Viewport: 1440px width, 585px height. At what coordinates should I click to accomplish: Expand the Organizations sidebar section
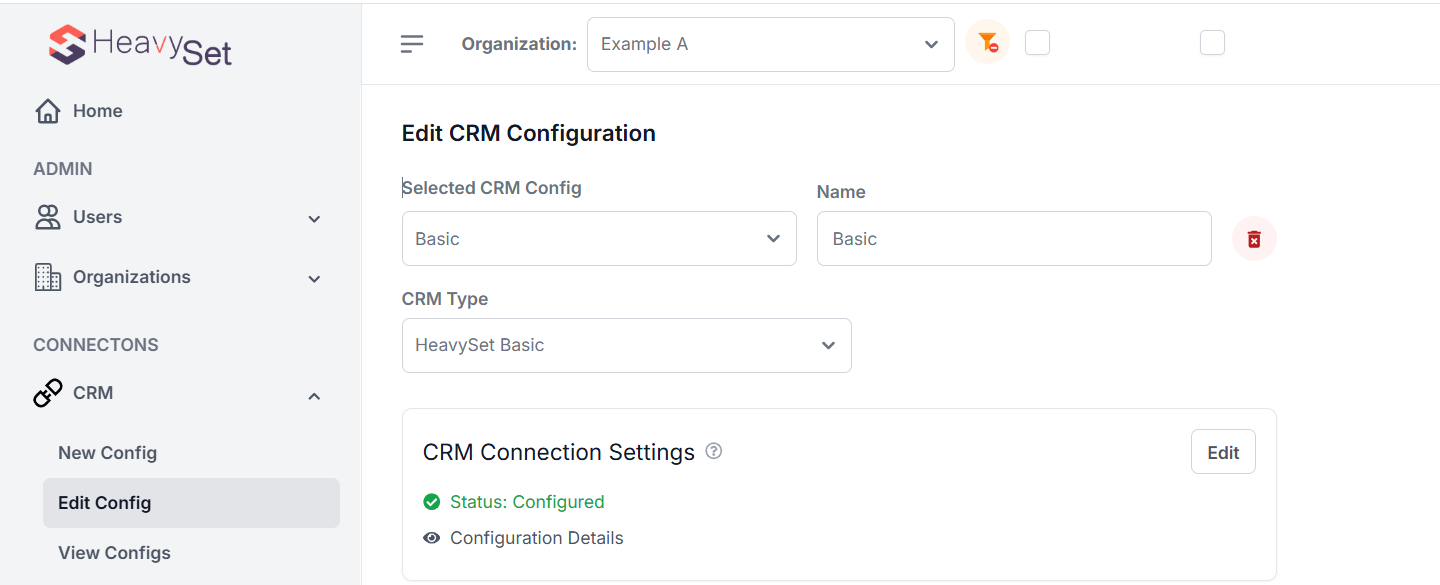coord(180,278)
